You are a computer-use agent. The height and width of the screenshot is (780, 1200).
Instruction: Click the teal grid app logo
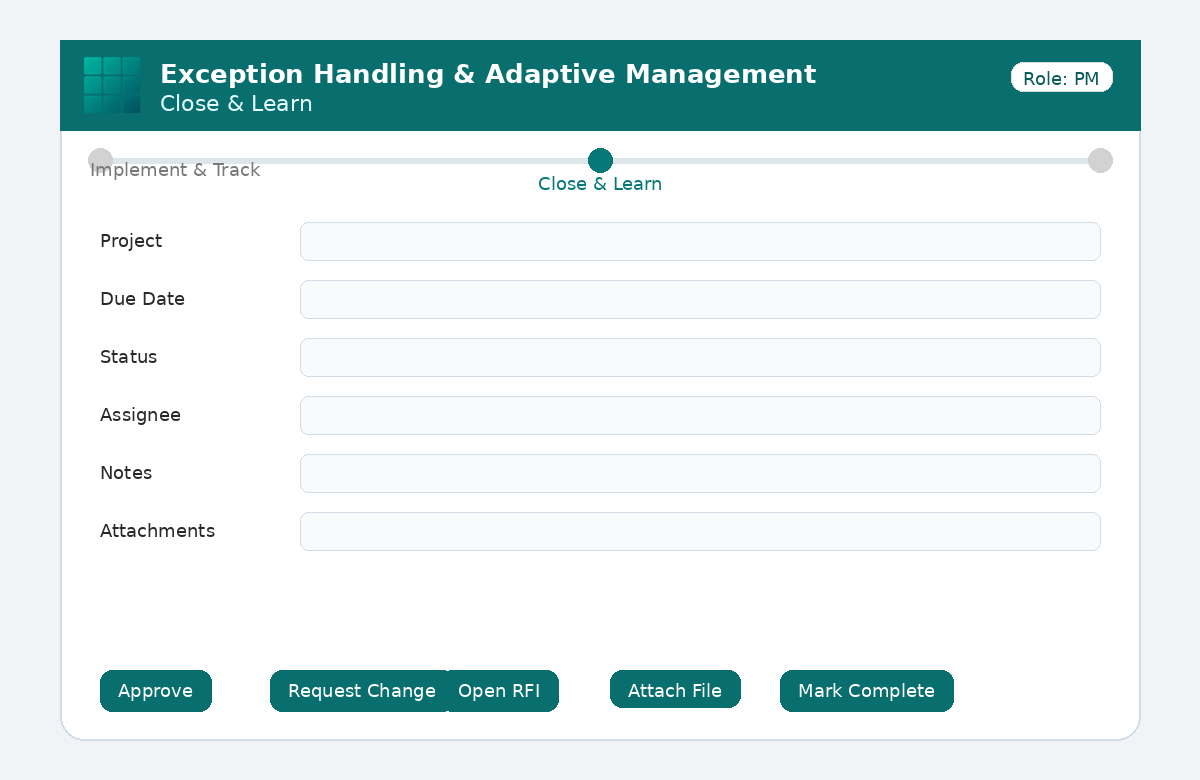pyautogui.click(x=112, y=85)
